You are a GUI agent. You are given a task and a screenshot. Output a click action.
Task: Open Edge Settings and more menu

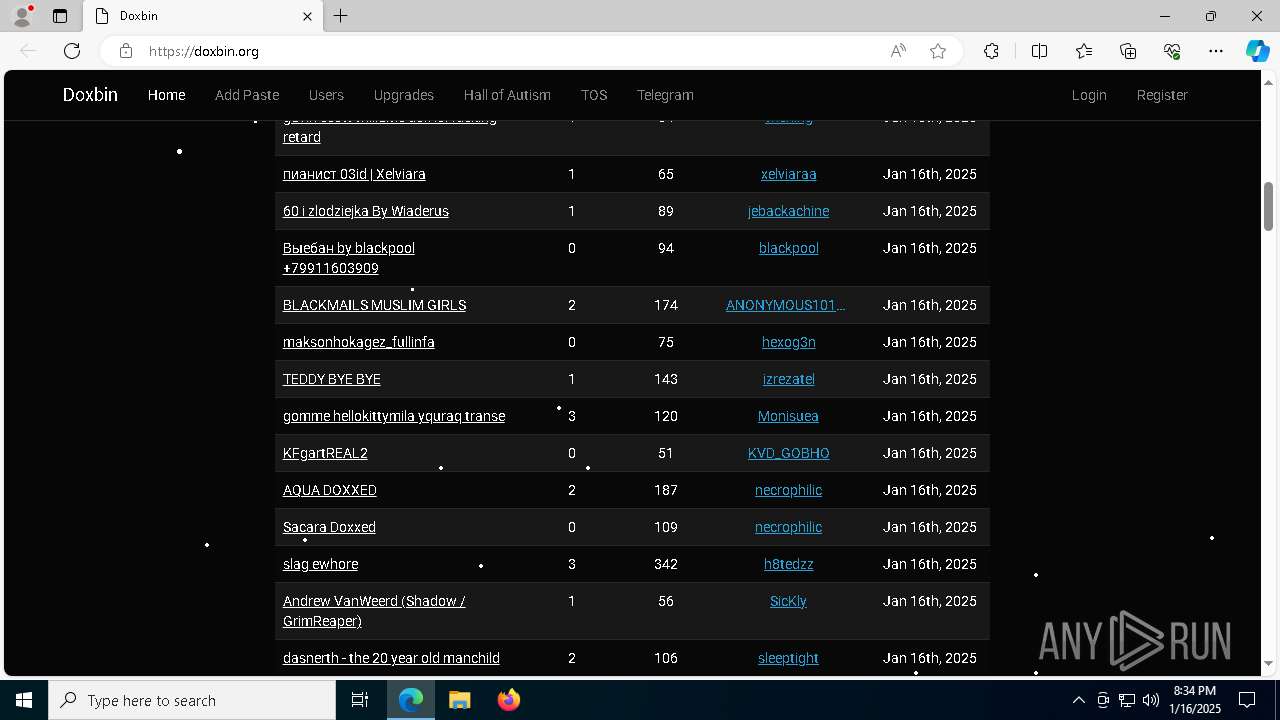click(1216, 51)
